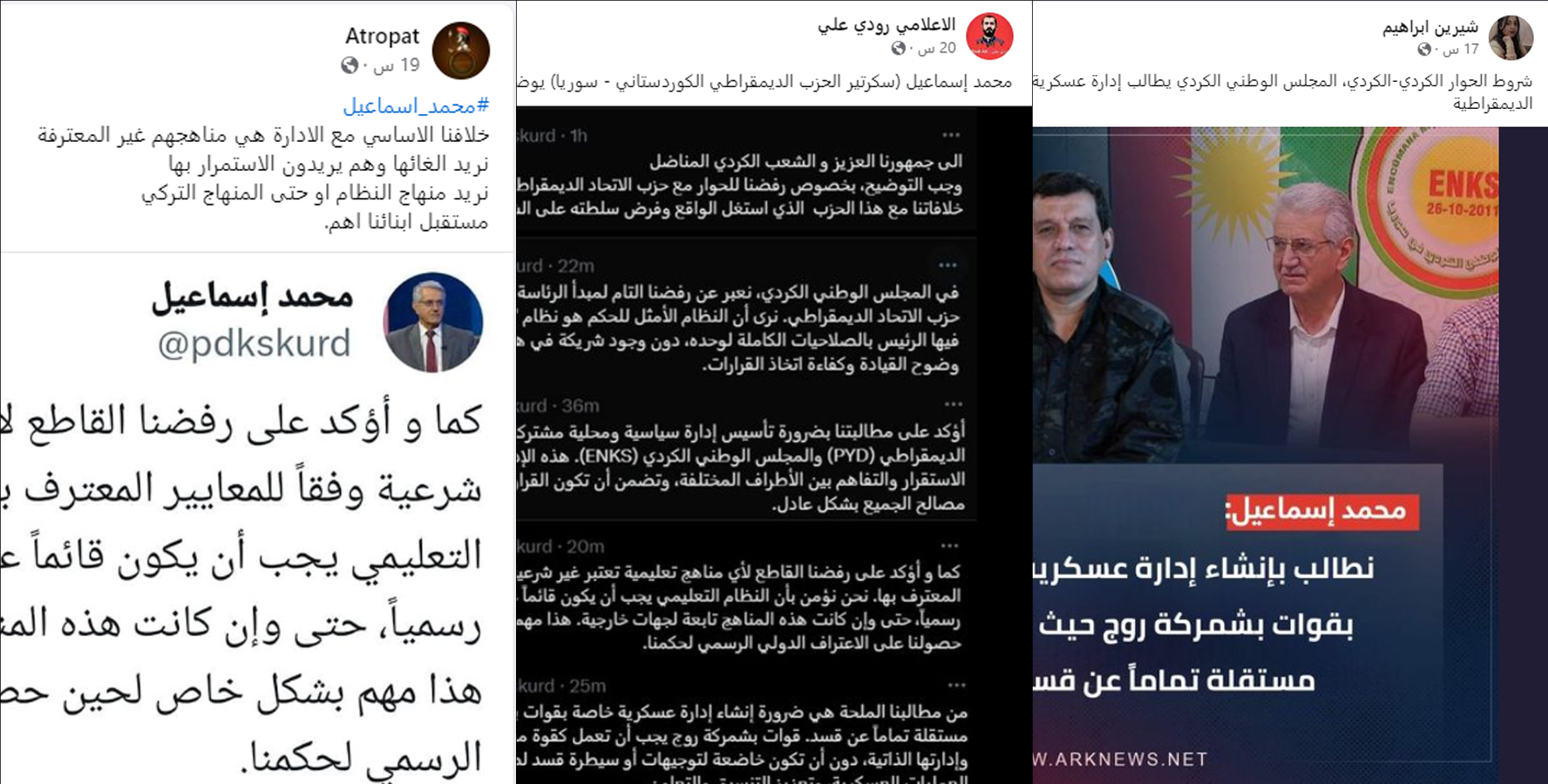Open three-dot menu on the 1h tweet

point(951,135)
